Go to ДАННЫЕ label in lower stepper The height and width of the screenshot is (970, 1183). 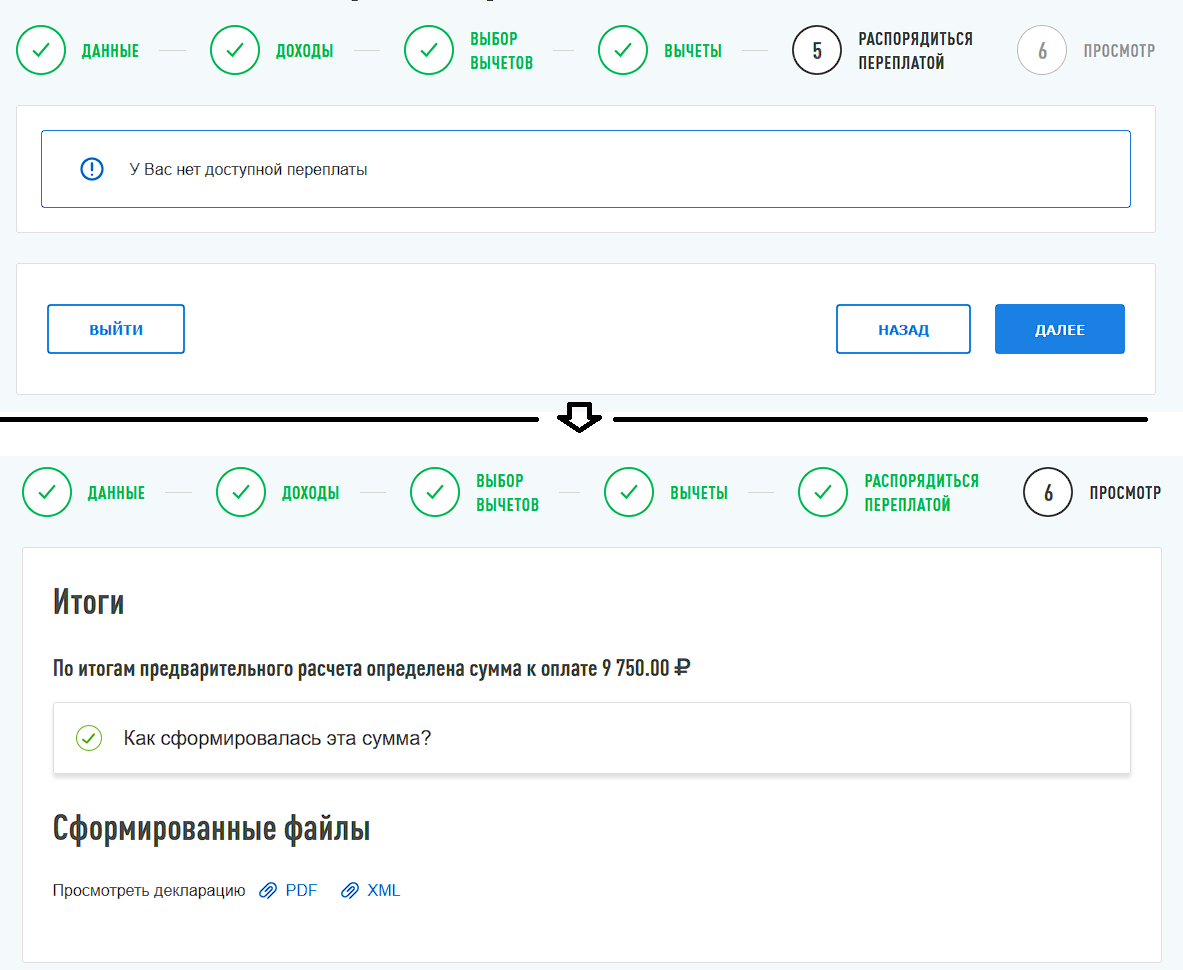[x=116, y=493]
